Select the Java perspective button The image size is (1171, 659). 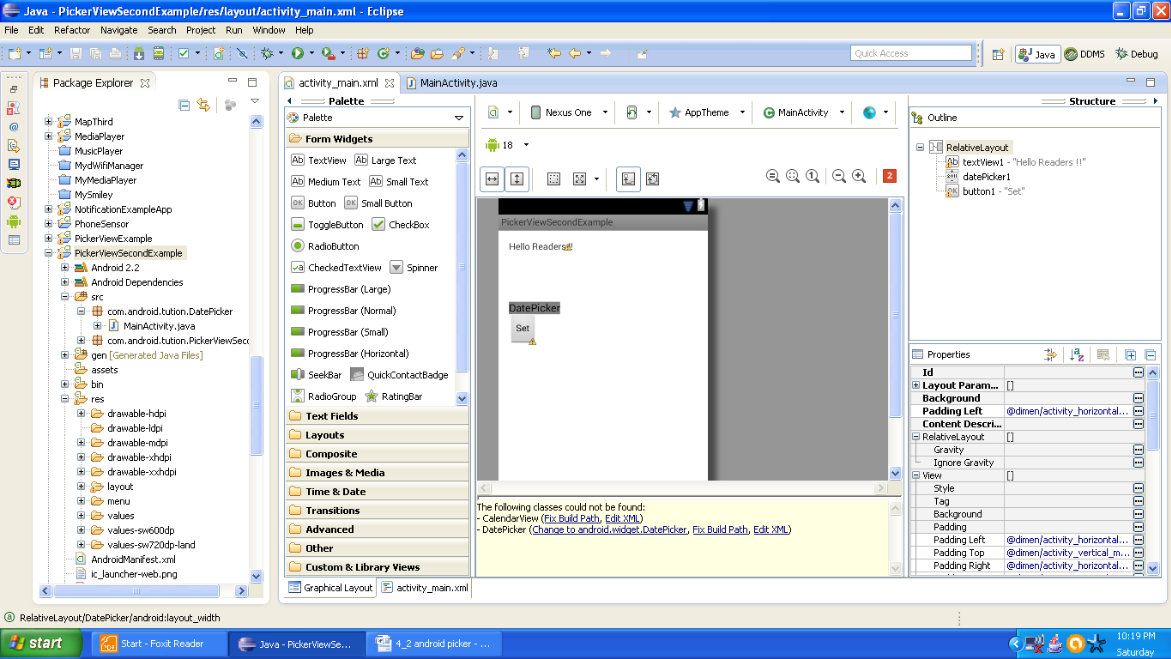tap(1037, 54)
